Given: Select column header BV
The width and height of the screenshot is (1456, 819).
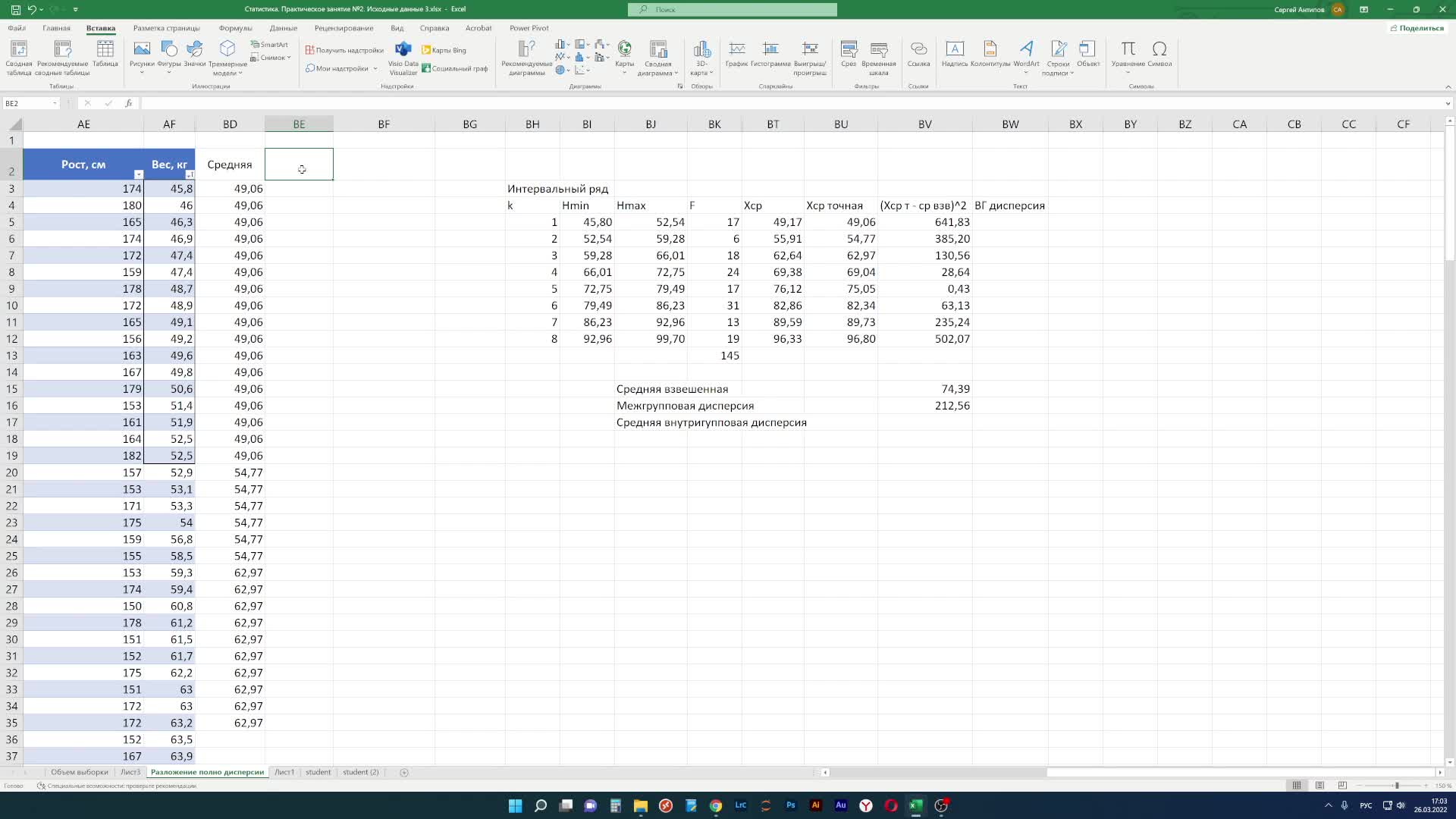Looking at the screenshot, I should pos(925,124).
